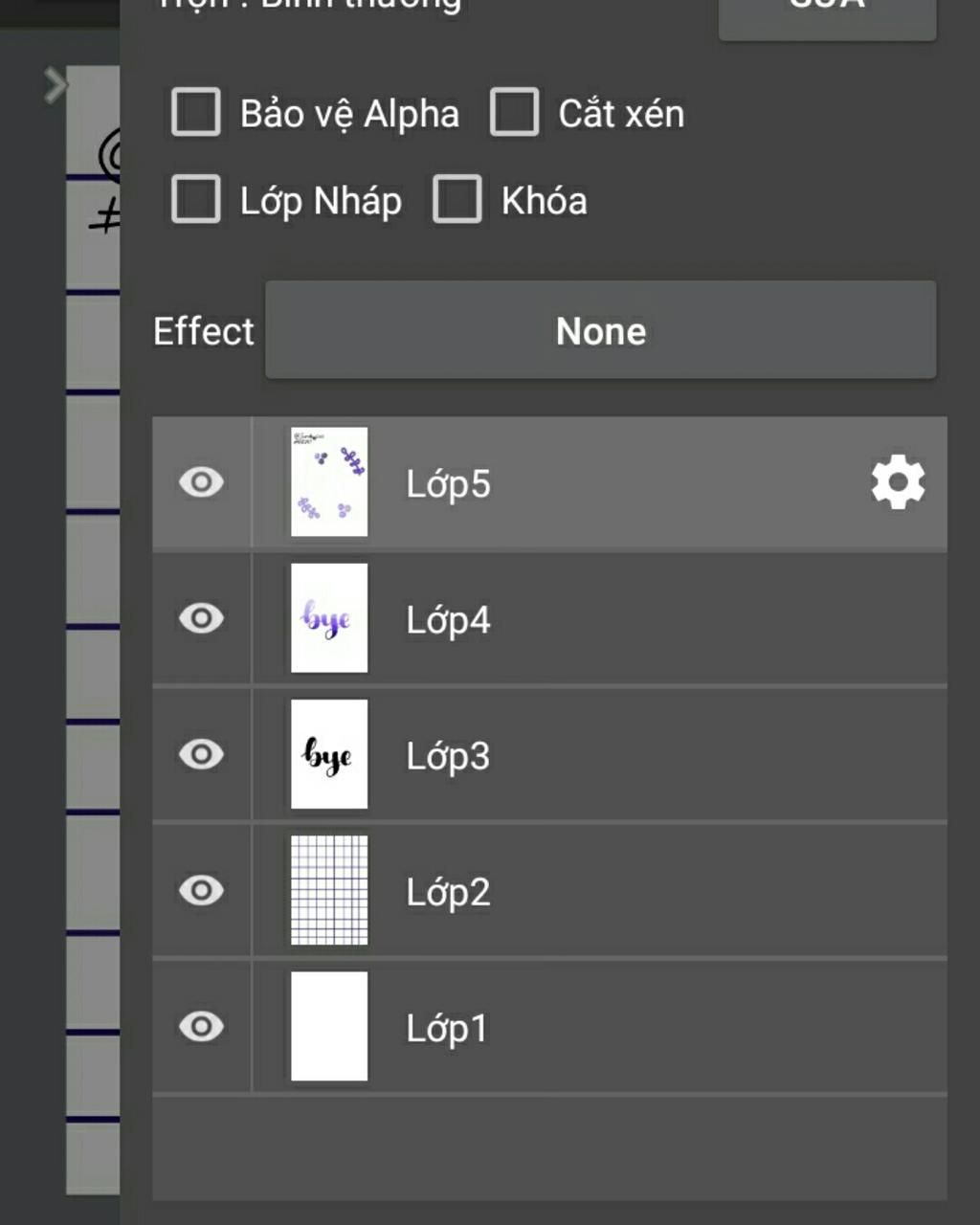Toggle the eye icon for Lớp2
The image size is (980, 1225).
201,890
